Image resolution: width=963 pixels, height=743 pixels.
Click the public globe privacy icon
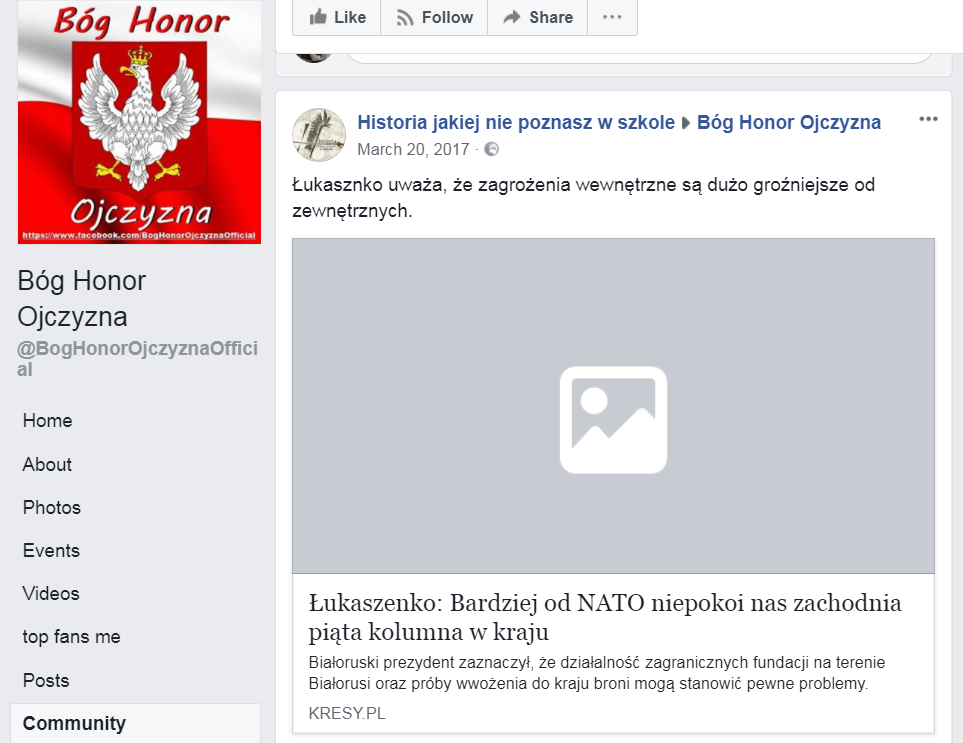[x=491, y=149]
